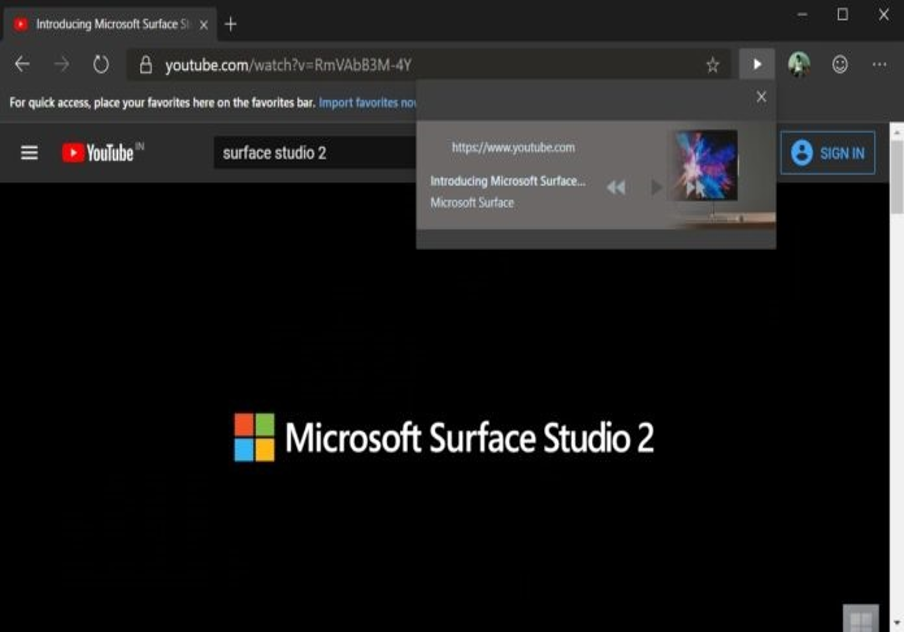This screenshot has height=632, width=904.
Task: Close the media control popup
Action: point(761,97)
